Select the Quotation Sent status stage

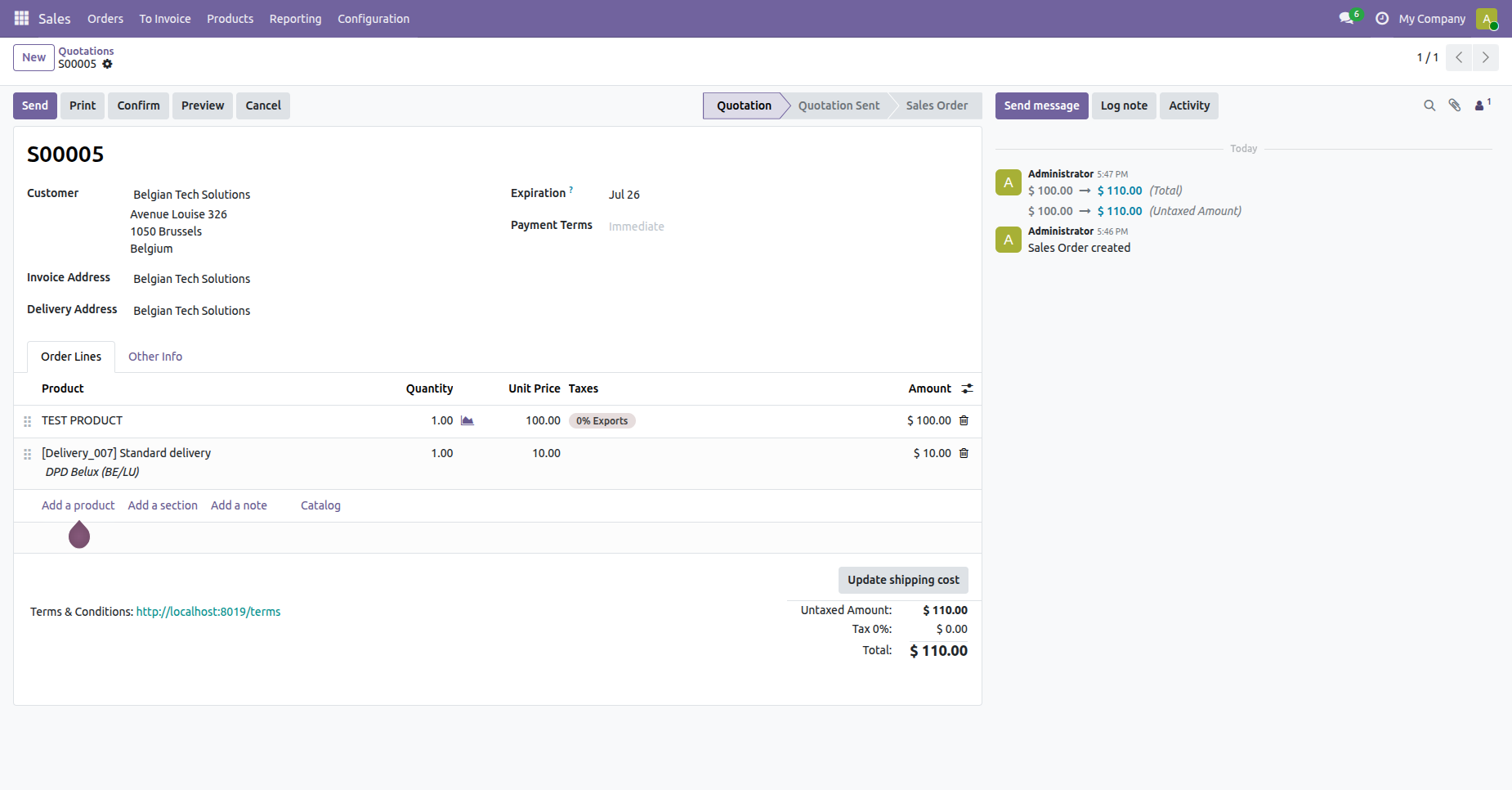(x=839, y=105)
